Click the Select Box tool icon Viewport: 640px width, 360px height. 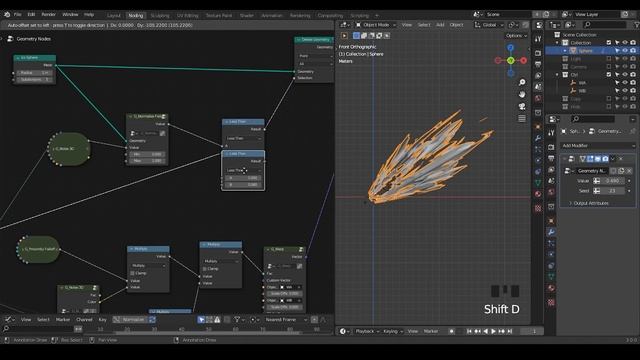pyautogui.click(x=356, y=36)
